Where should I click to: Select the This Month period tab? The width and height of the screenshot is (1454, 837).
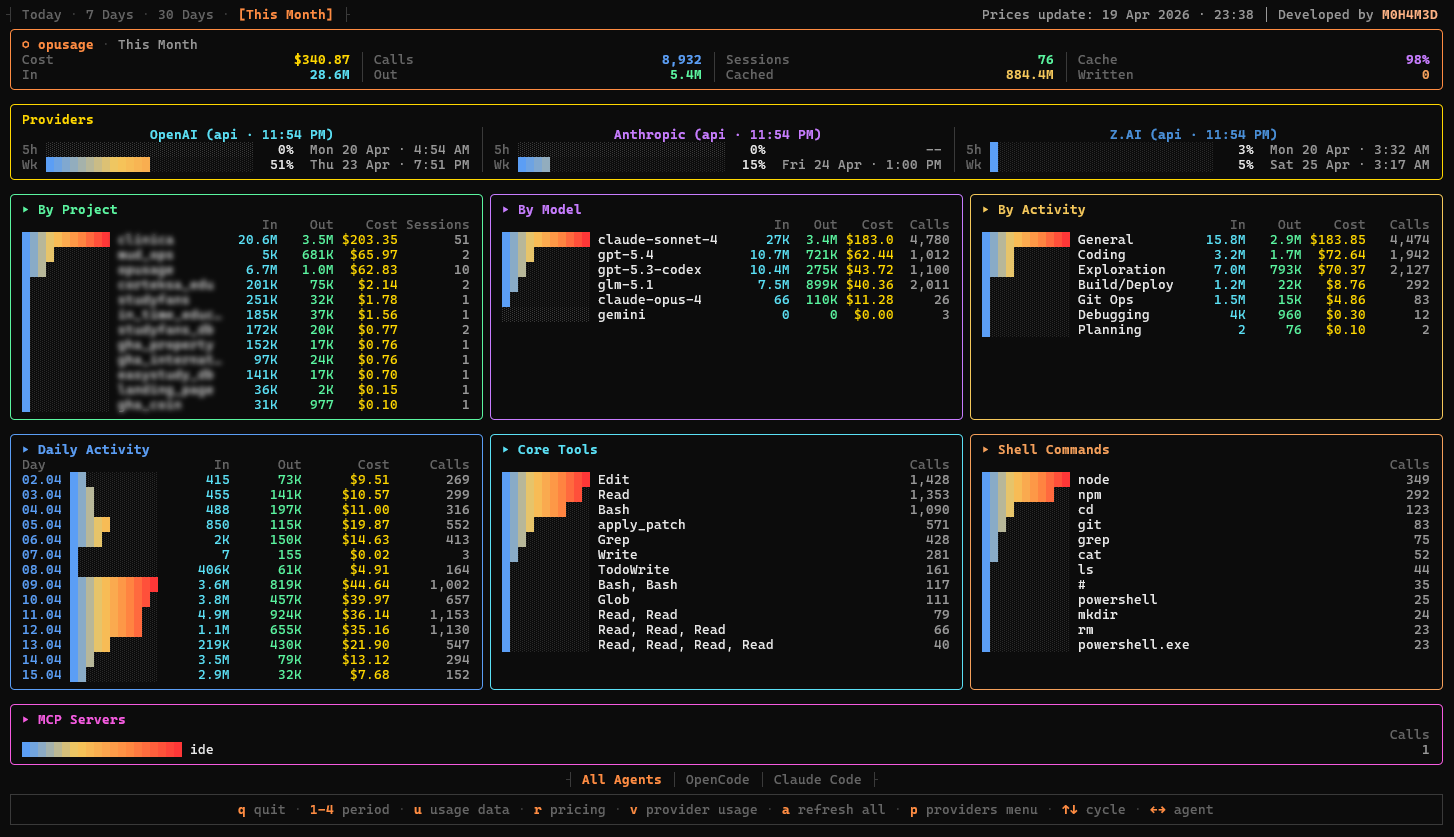tap(285, 15)
